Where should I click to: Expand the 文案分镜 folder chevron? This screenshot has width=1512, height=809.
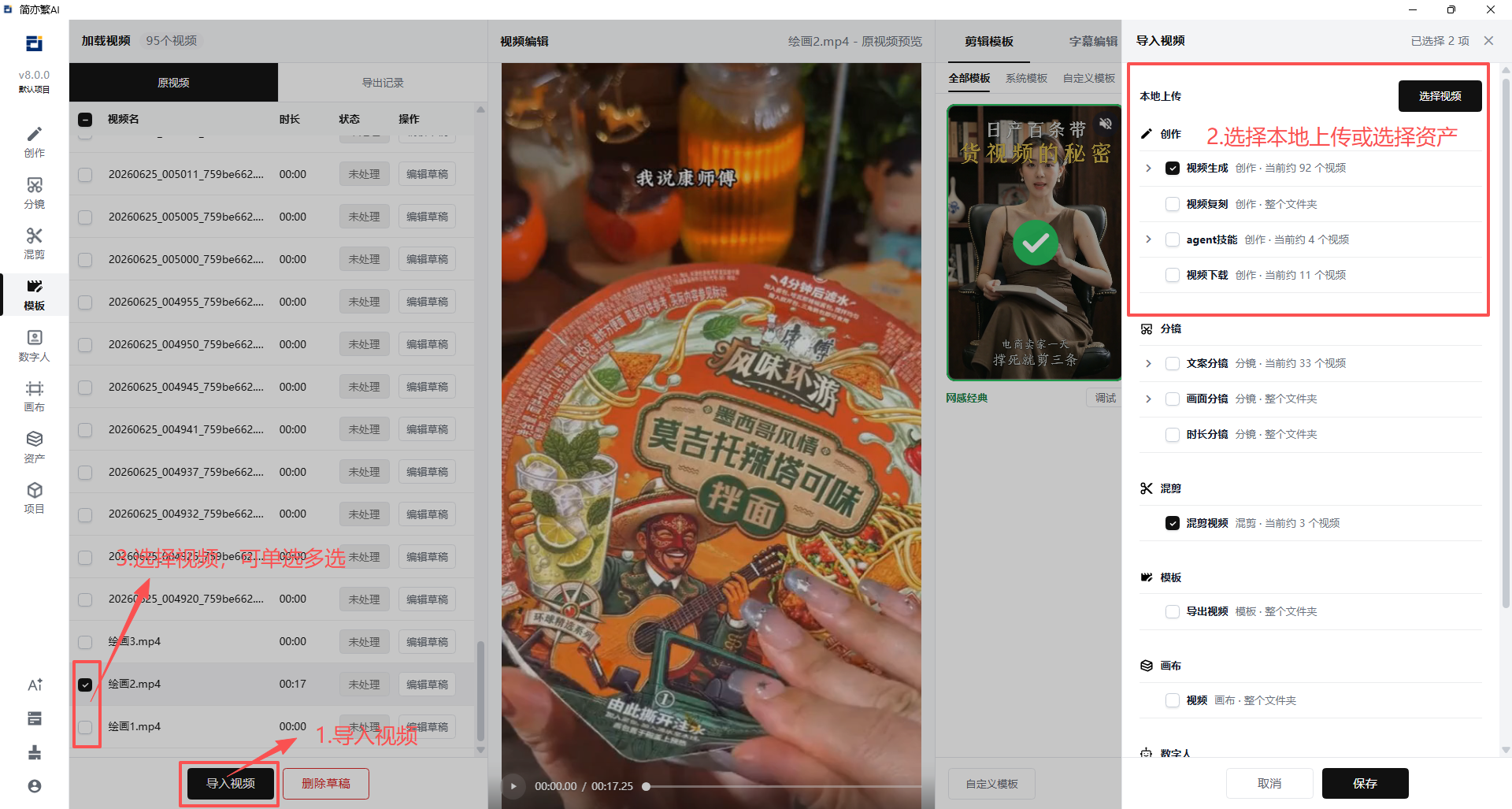(x=1148, y=363)
